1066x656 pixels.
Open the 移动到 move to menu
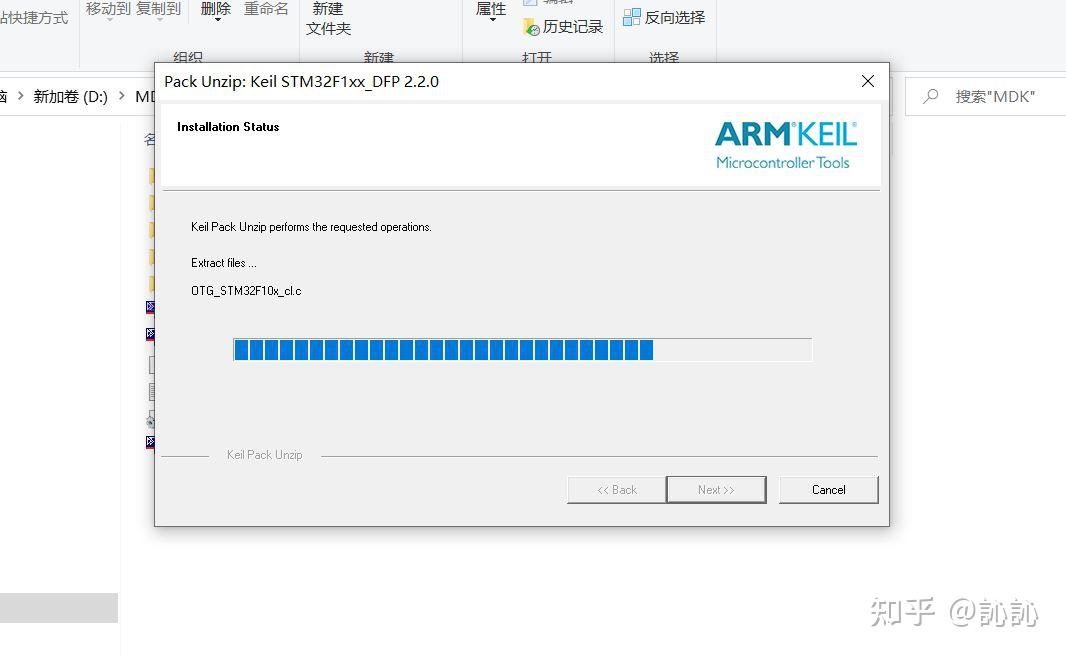(x=108, y=10)
